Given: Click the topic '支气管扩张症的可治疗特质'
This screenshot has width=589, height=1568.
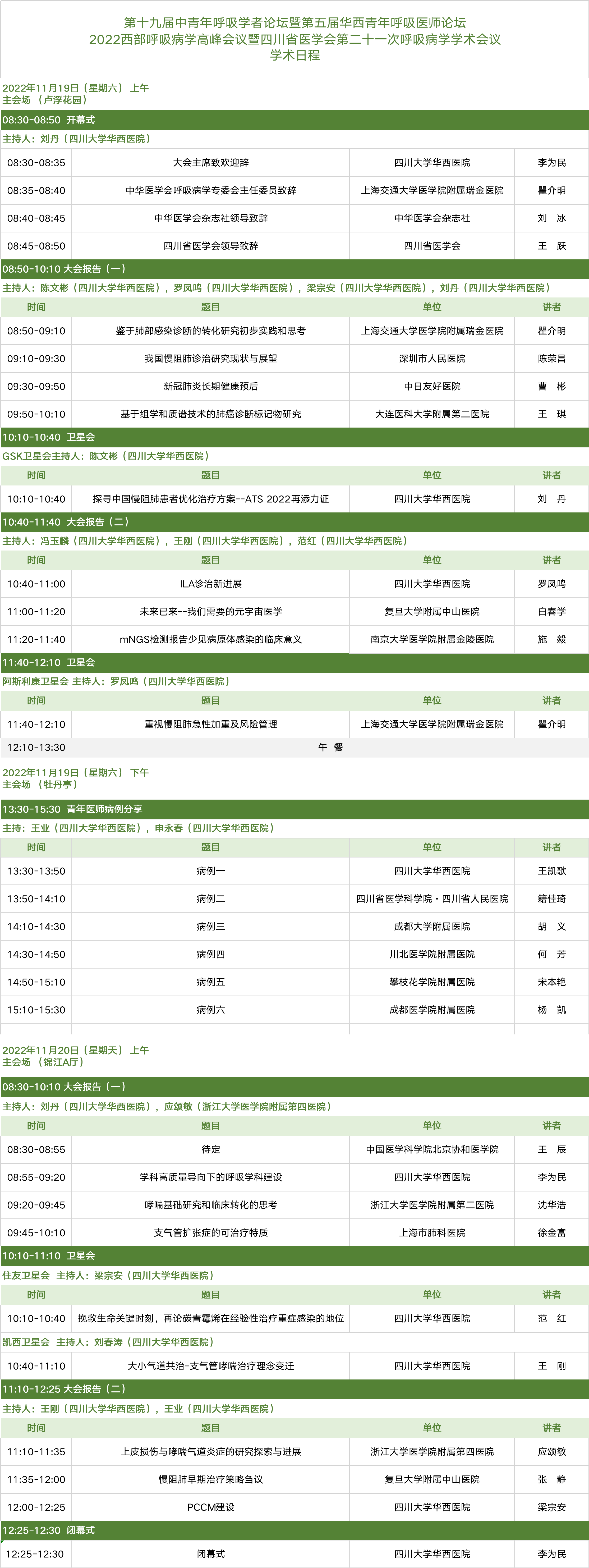Looking at the screenshot, I should pyautogui.click(x=210, y=1233).
